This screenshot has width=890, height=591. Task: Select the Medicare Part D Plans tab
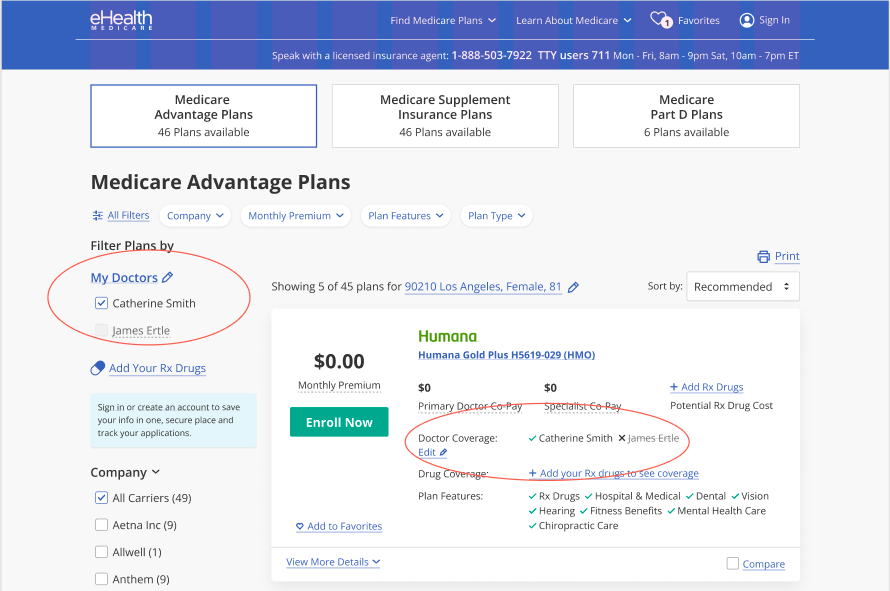coord(686,116)
